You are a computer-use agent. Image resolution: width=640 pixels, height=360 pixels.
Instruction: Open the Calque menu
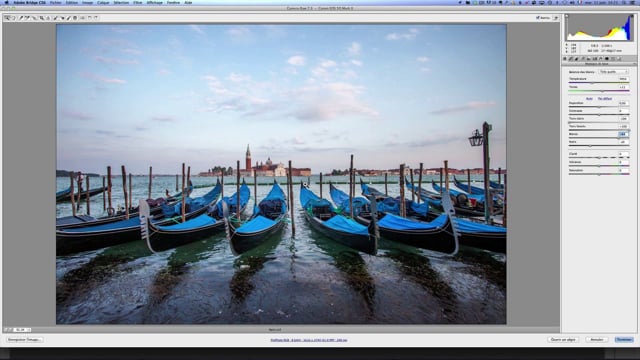pos(103,2)
